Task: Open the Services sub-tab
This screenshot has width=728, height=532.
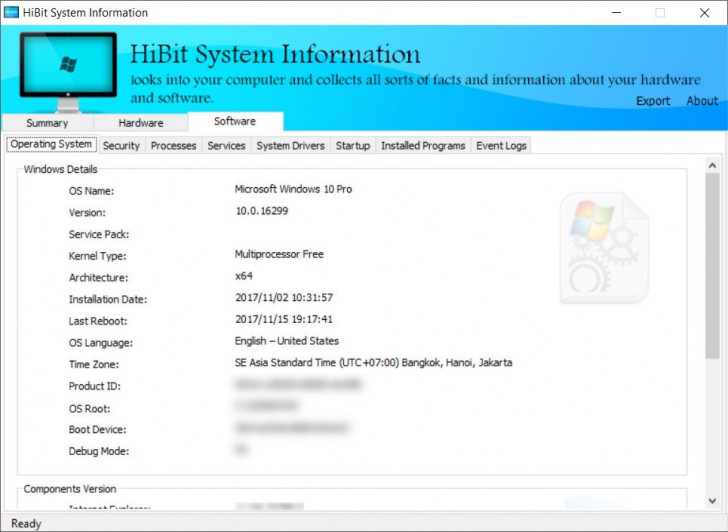Action: coord(227,146)
